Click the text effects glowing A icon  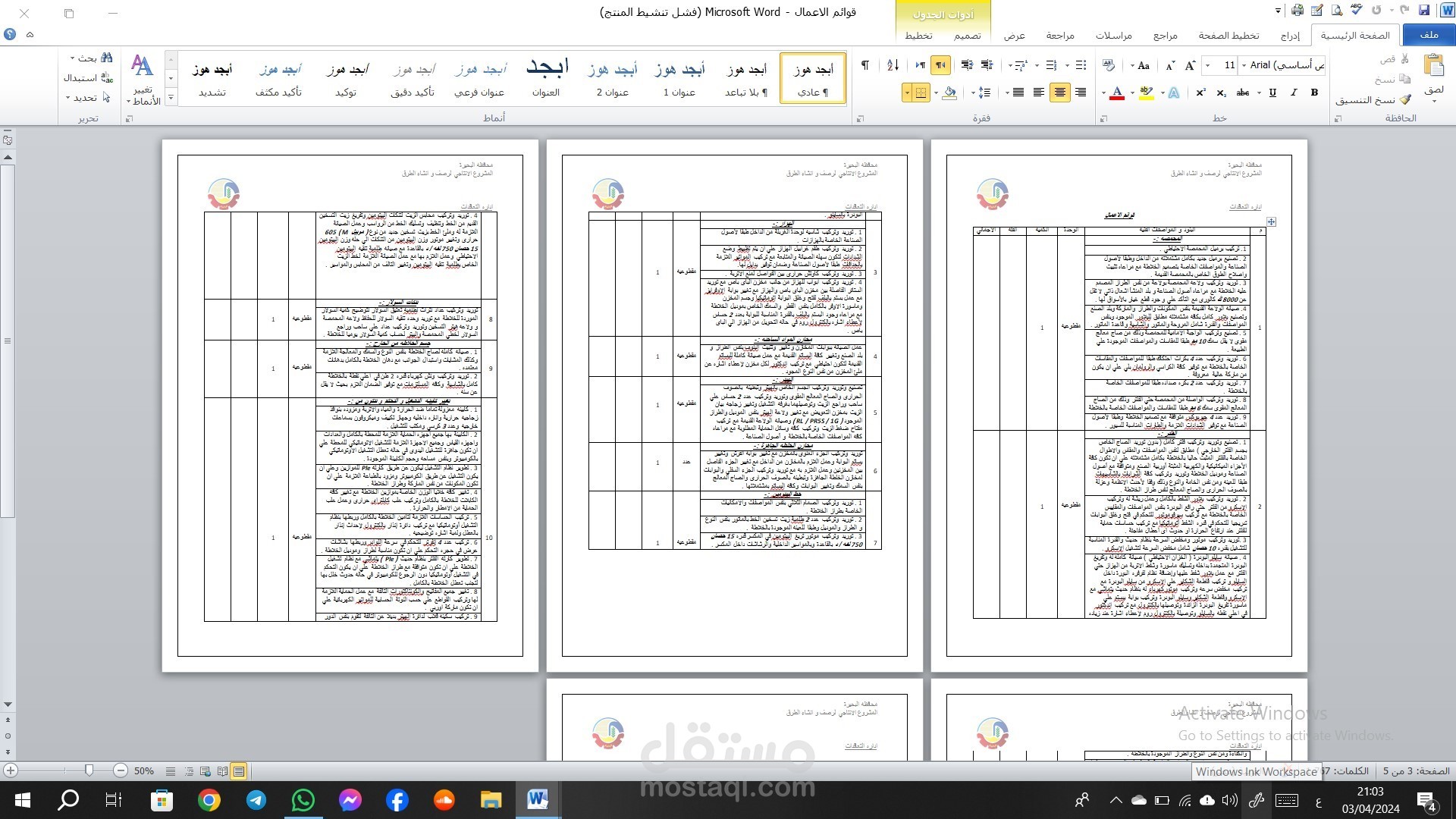pos(1174,93)
